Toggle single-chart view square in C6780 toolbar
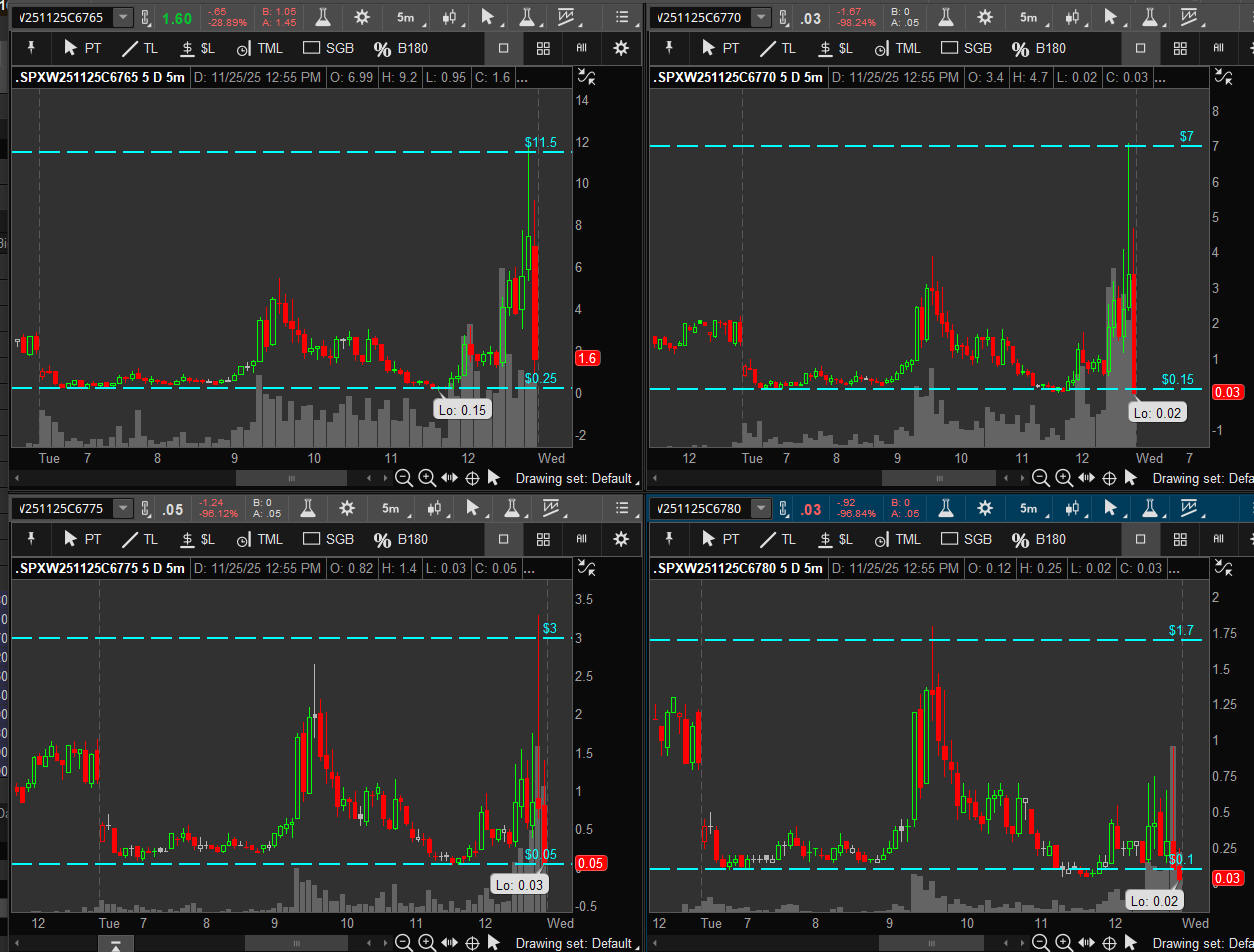This screenshot has height=952, width=1254. 1141,539
